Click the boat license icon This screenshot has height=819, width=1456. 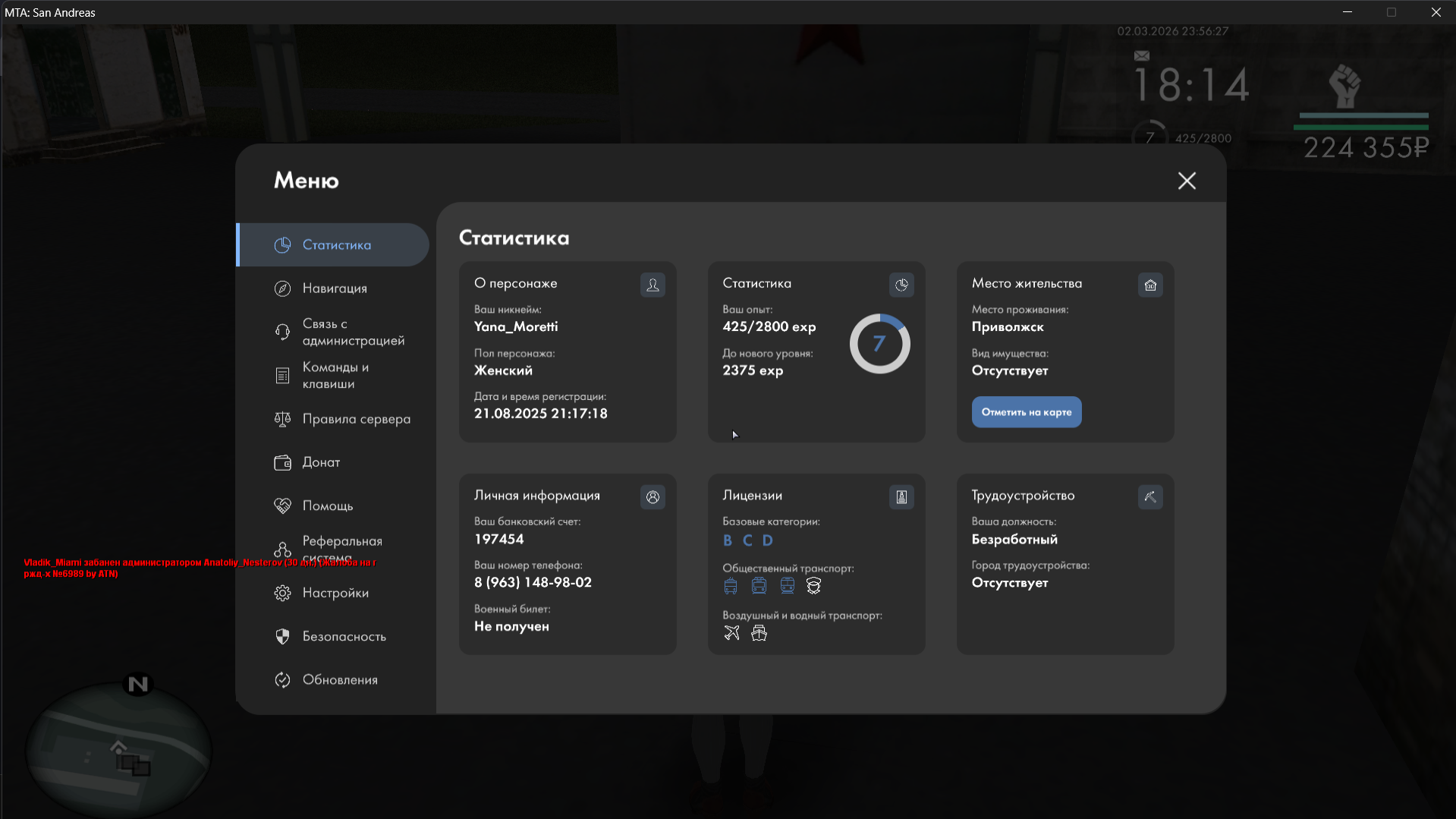[x=759, y=633]
